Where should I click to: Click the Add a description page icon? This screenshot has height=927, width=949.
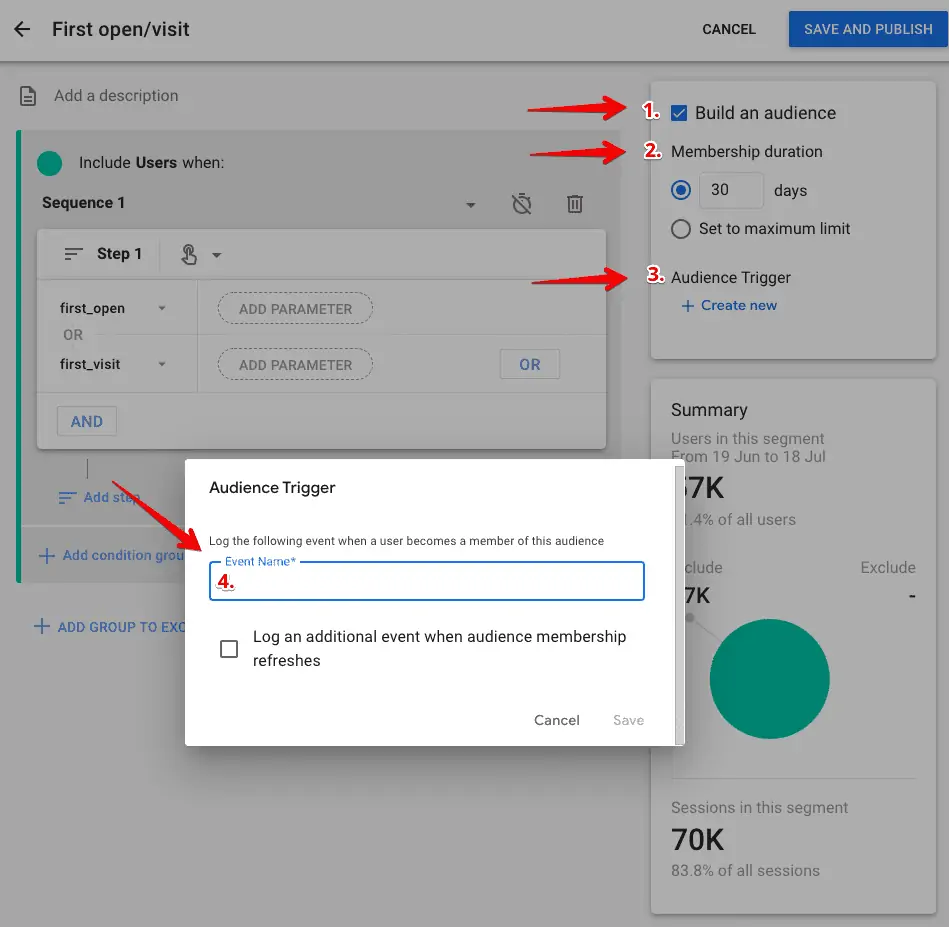(26, 95)
